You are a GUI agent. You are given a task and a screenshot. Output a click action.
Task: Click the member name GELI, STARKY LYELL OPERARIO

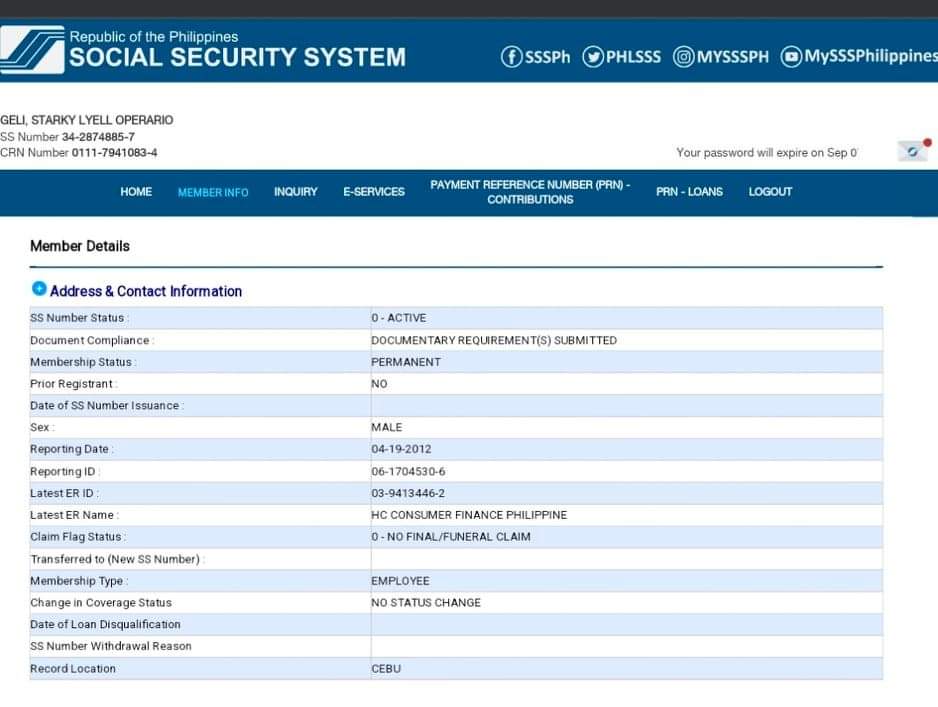pyautogui.click(x=87, y=120)
